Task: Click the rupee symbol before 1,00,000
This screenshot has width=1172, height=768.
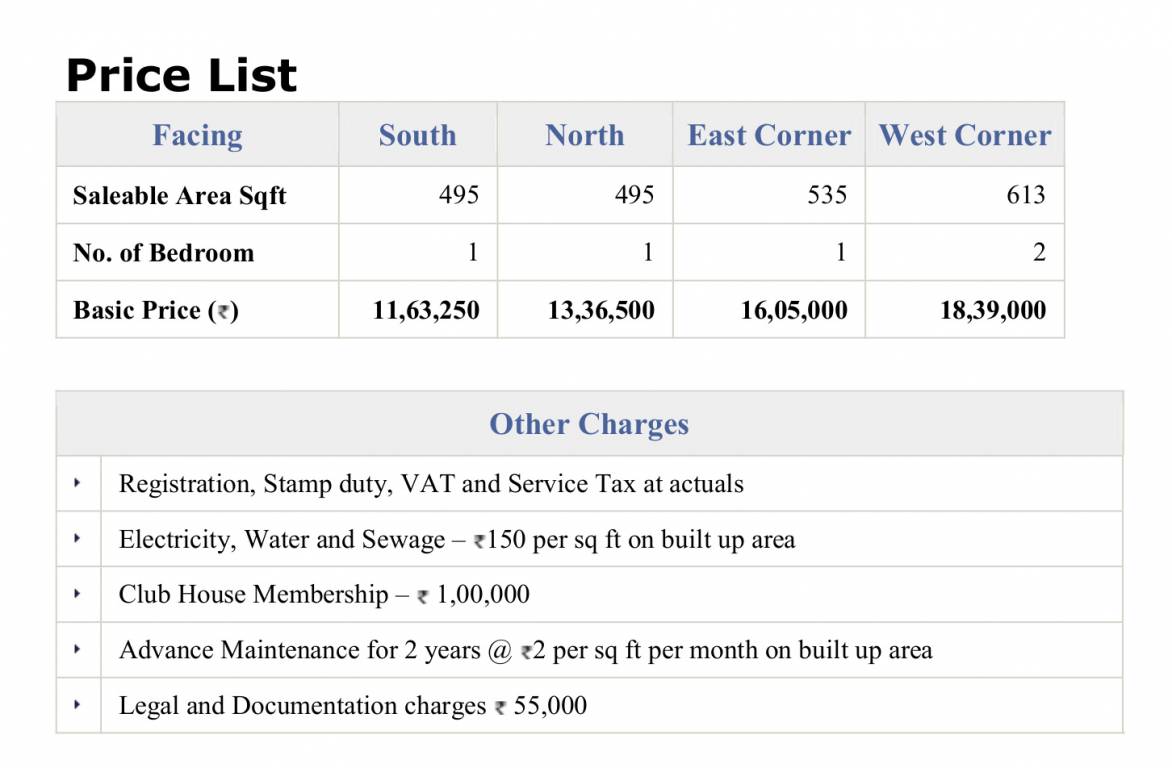Action: [423, 597]
